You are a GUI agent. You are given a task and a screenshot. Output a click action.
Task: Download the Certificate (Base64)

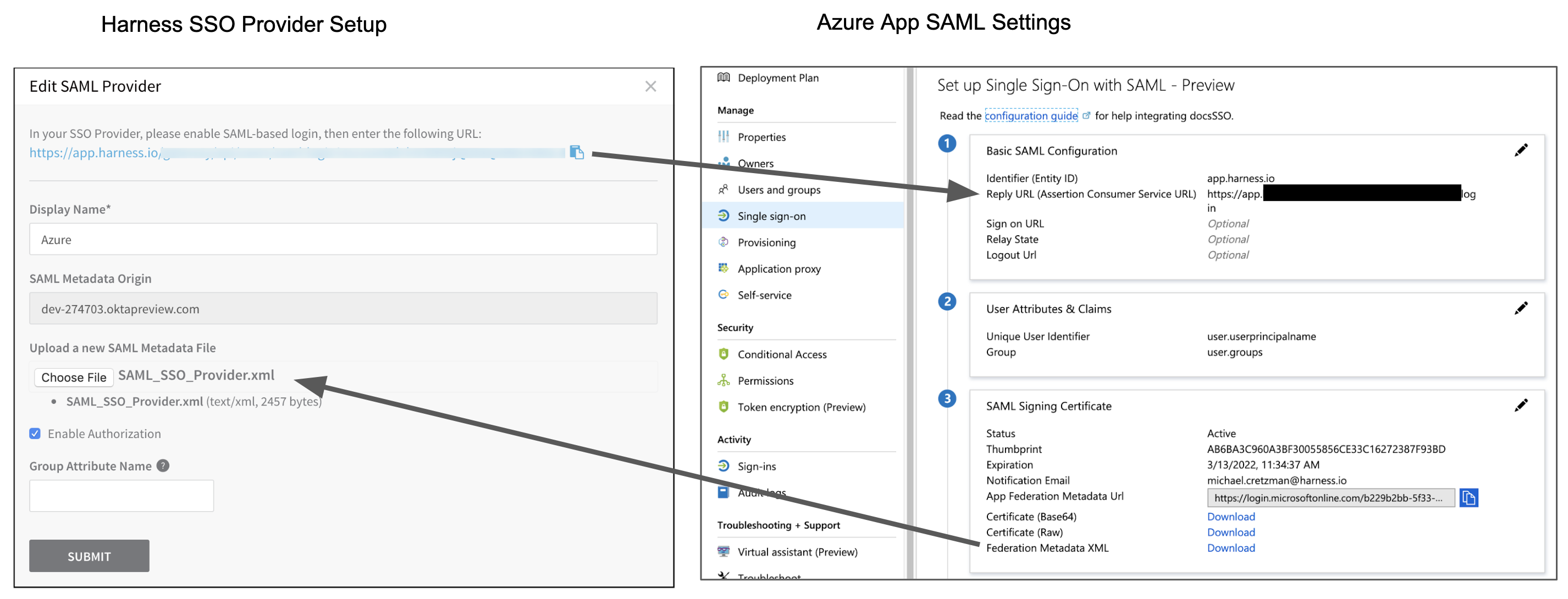coord(1231,515)
